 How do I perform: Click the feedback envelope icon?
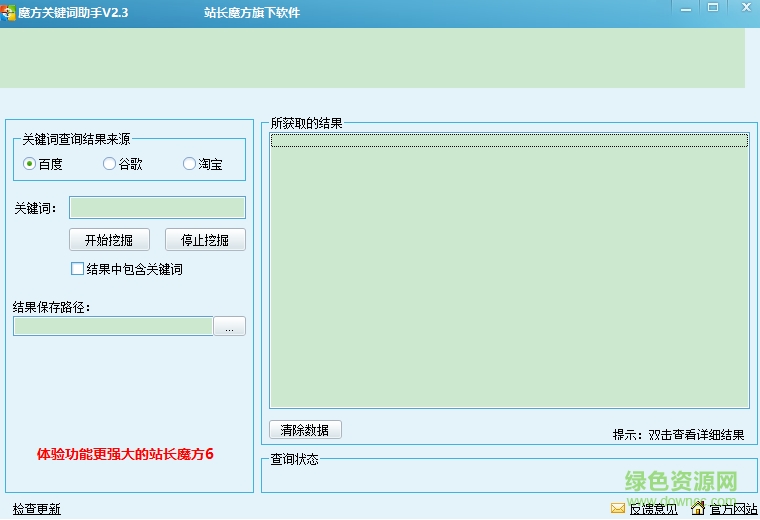618,508
